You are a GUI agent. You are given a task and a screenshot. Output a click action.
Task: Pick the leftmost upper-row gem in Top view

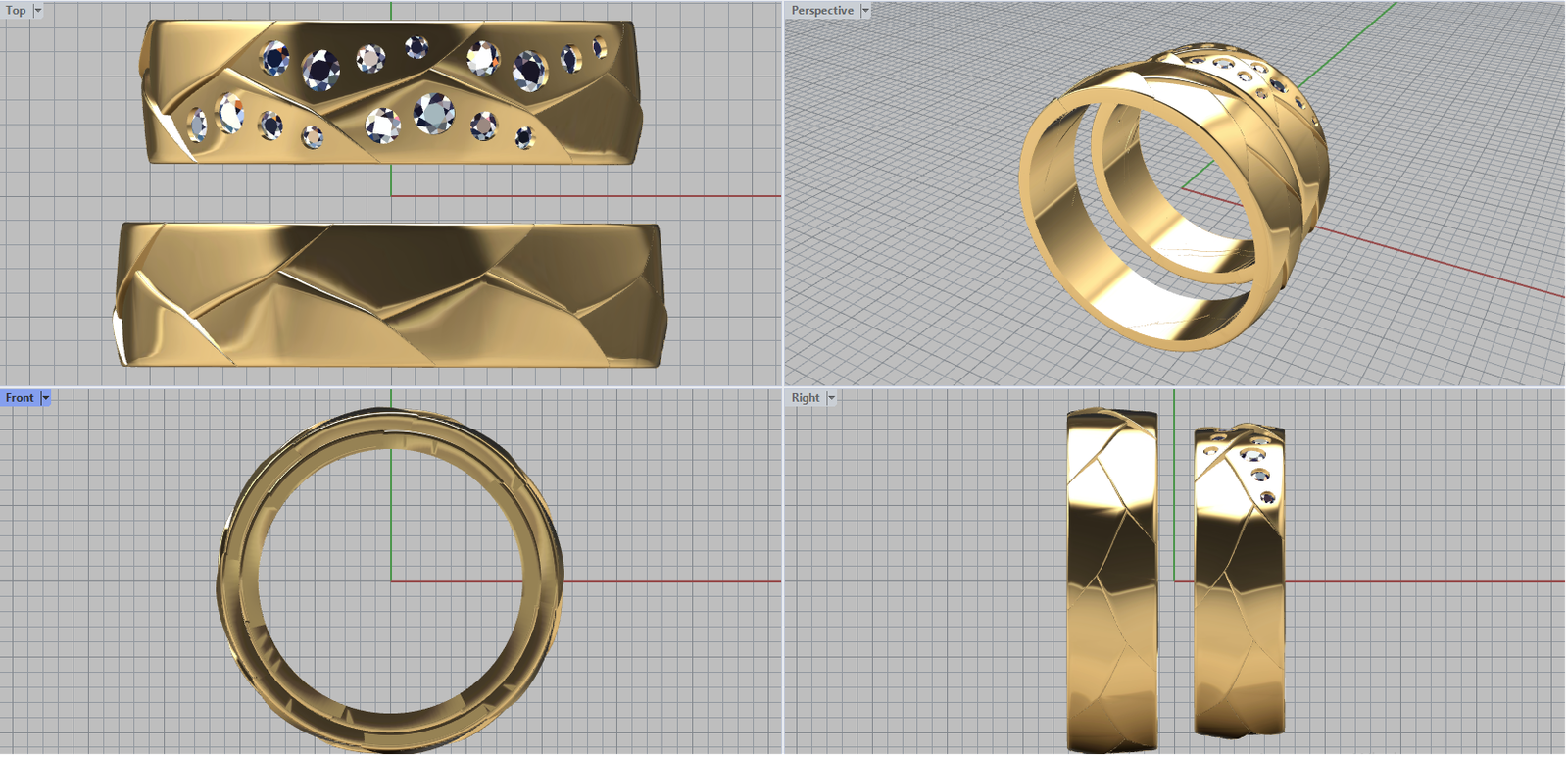[x=275, y=59]
